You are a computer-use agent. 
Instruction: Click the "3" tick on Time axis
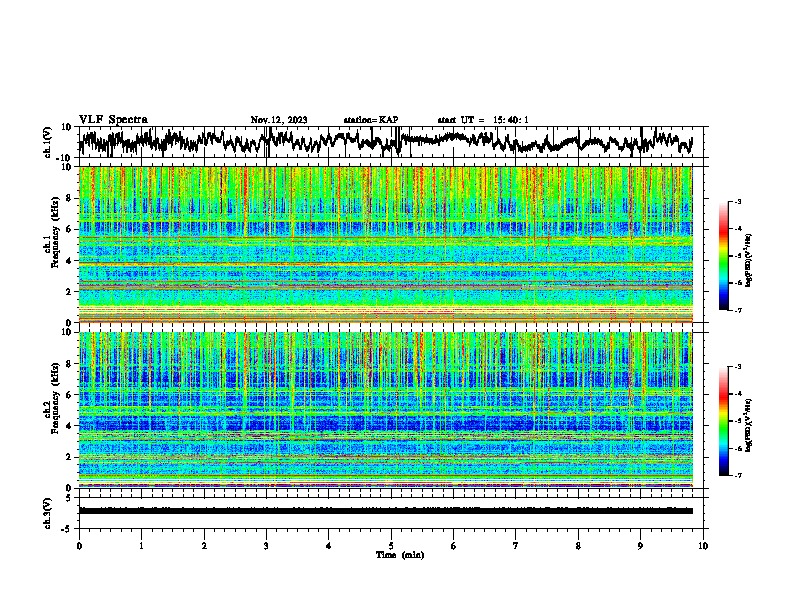266,546
